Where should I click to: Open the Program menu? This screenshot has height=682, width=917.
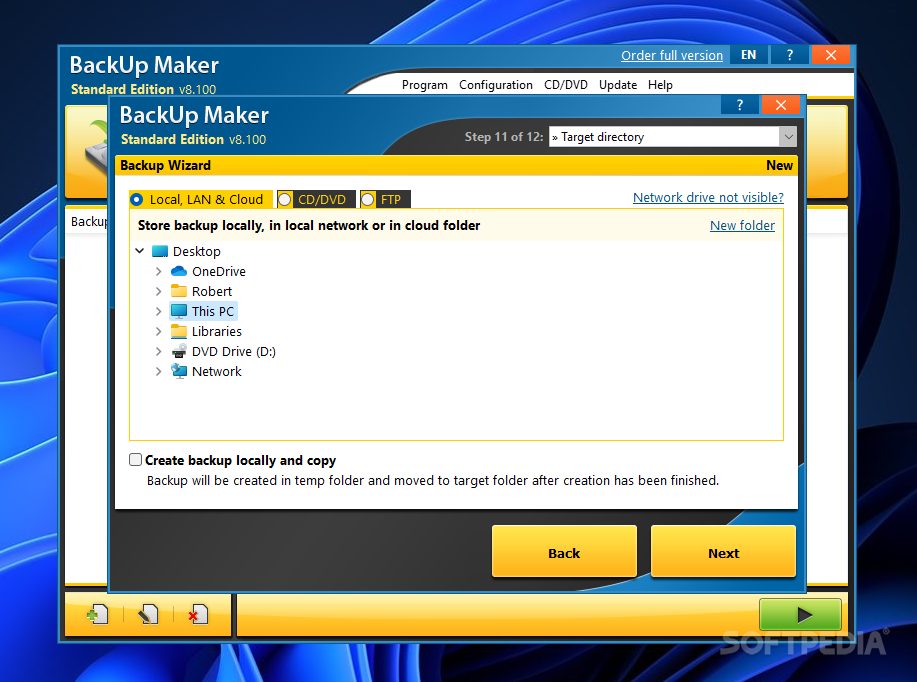(425, 85)
